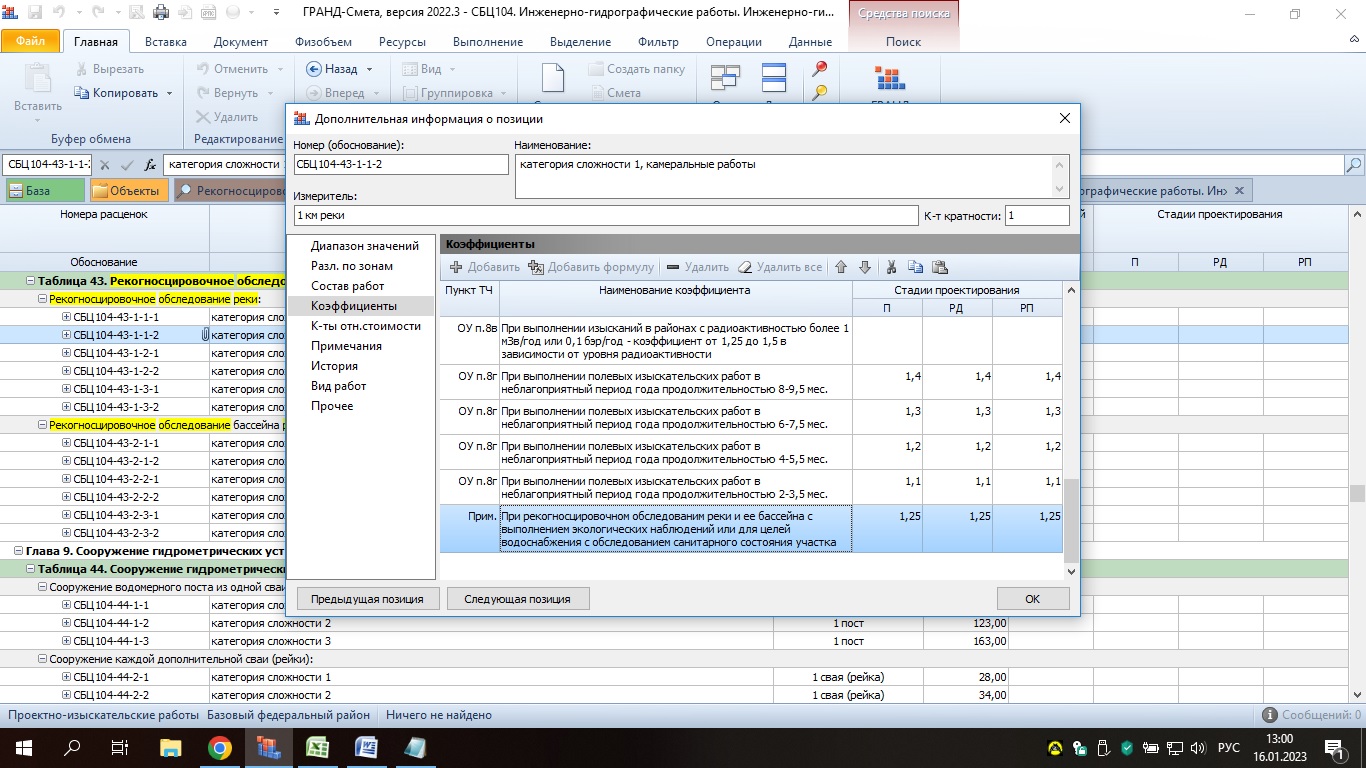Click the copy icon in coefficients toolbar

(x=915, y=267)
